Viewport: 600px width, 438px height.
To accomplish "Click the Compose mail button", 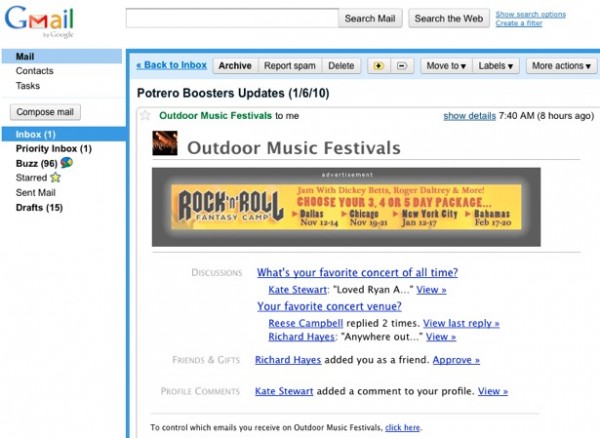I will click(45, 112).
